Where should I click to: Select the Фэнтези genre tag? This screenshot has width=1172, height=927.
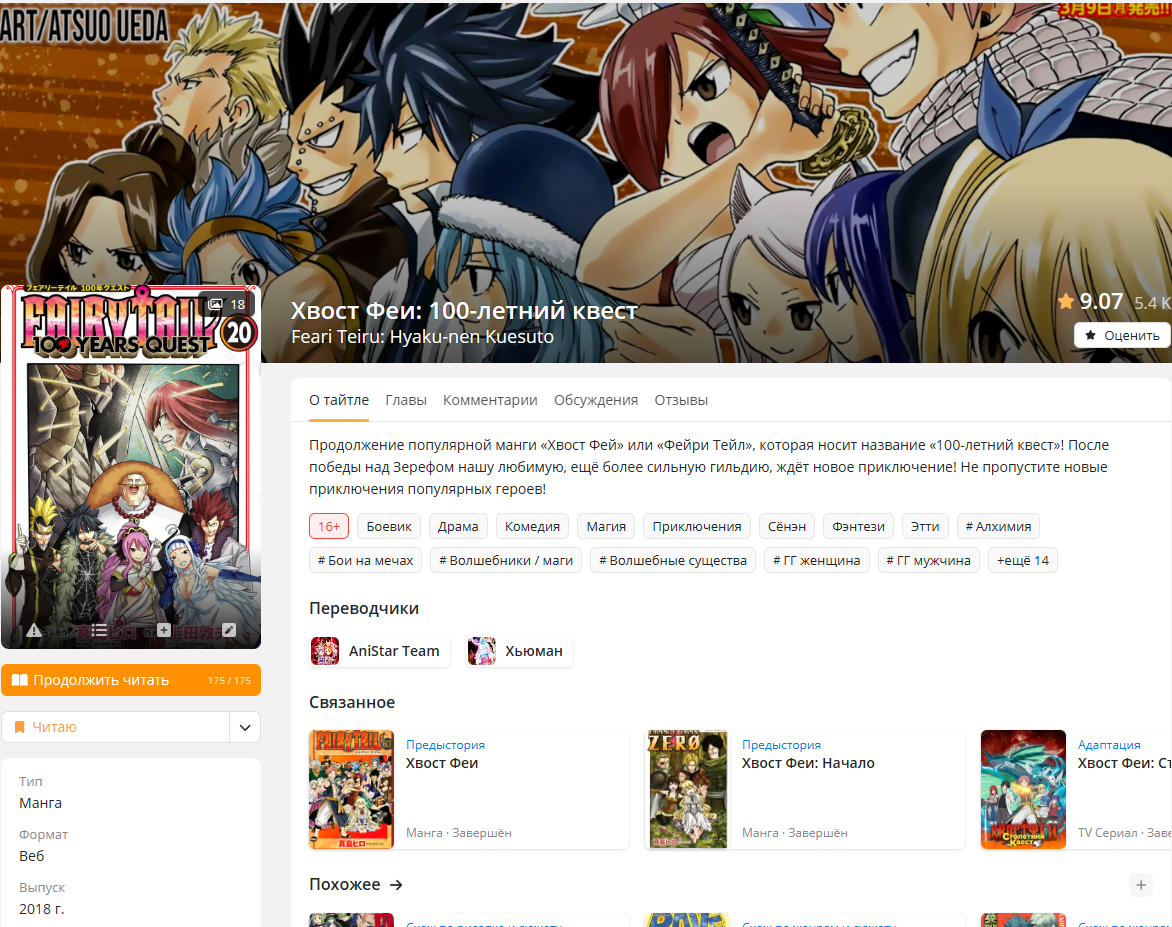coord(858,526)
